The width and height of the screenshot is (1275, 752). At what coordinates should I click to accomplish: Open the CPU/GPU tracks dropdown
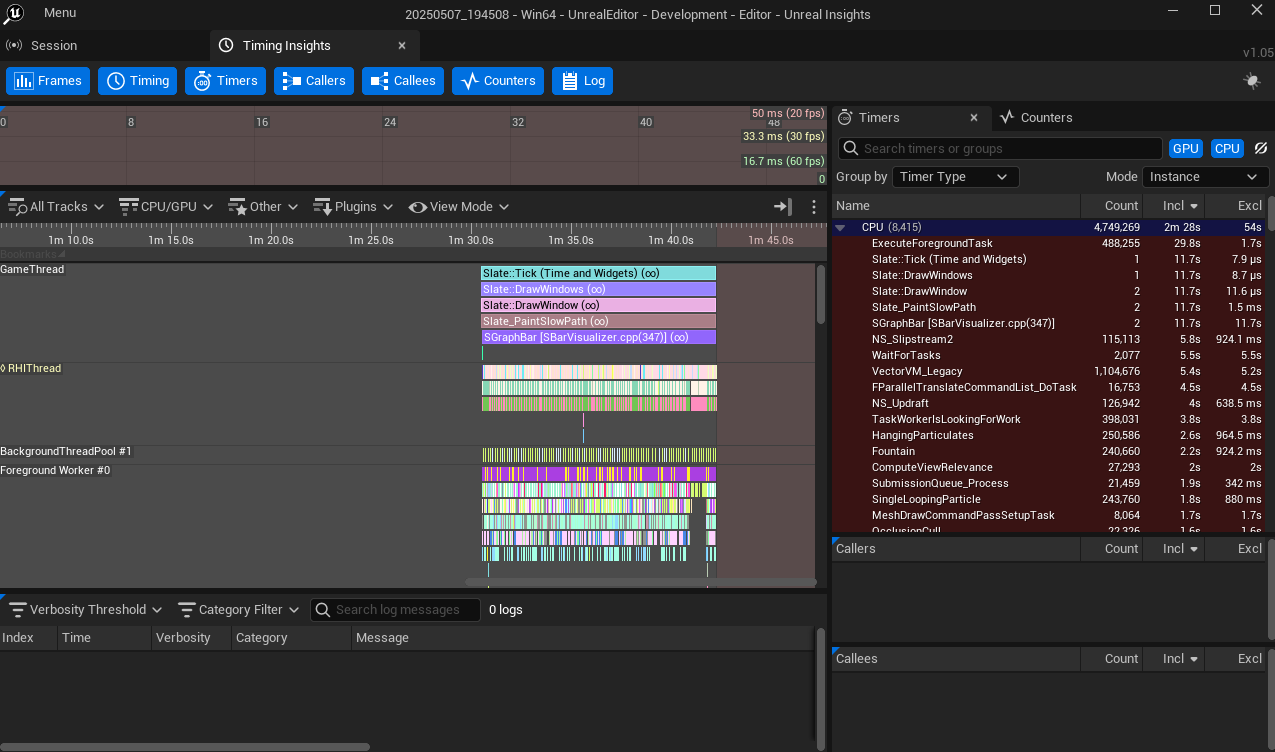pyautogui.click(x=166, y=207)
